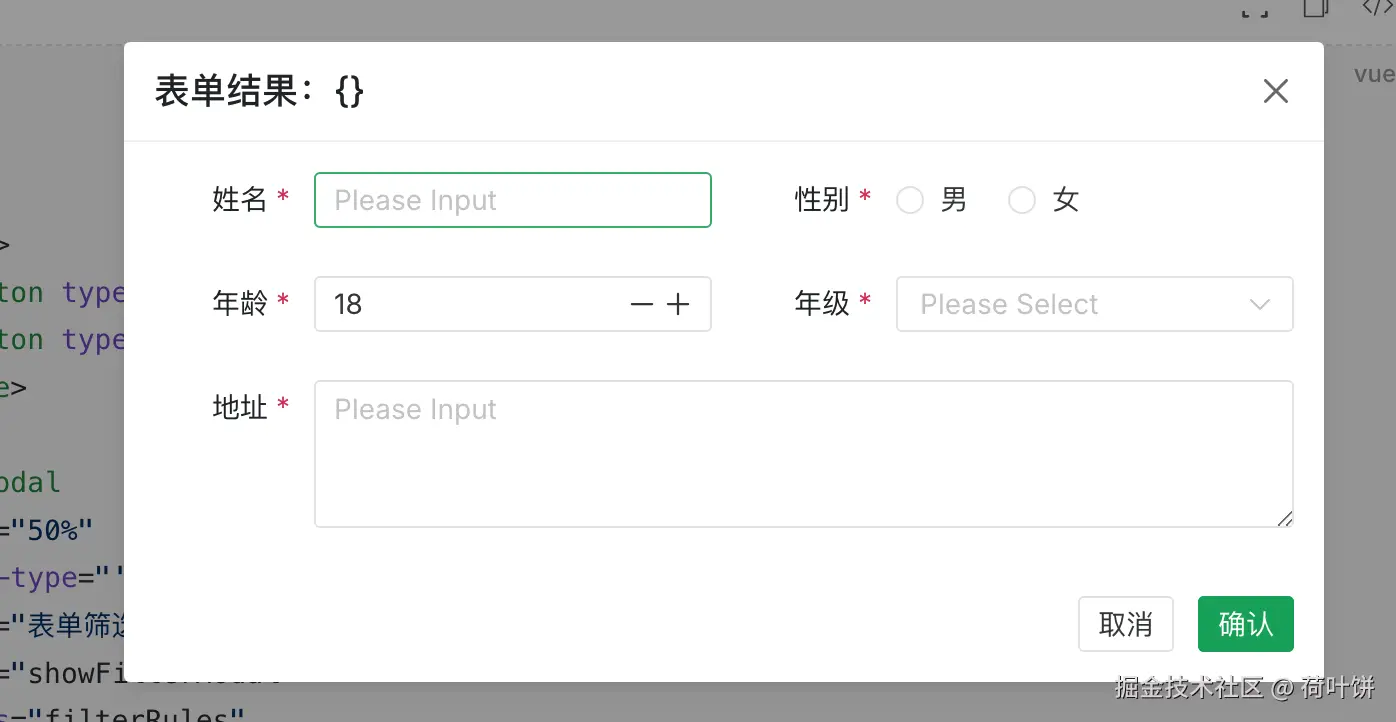Decrease 年龄 with the minus icon
1396x722 pixels.
(641, 304)
